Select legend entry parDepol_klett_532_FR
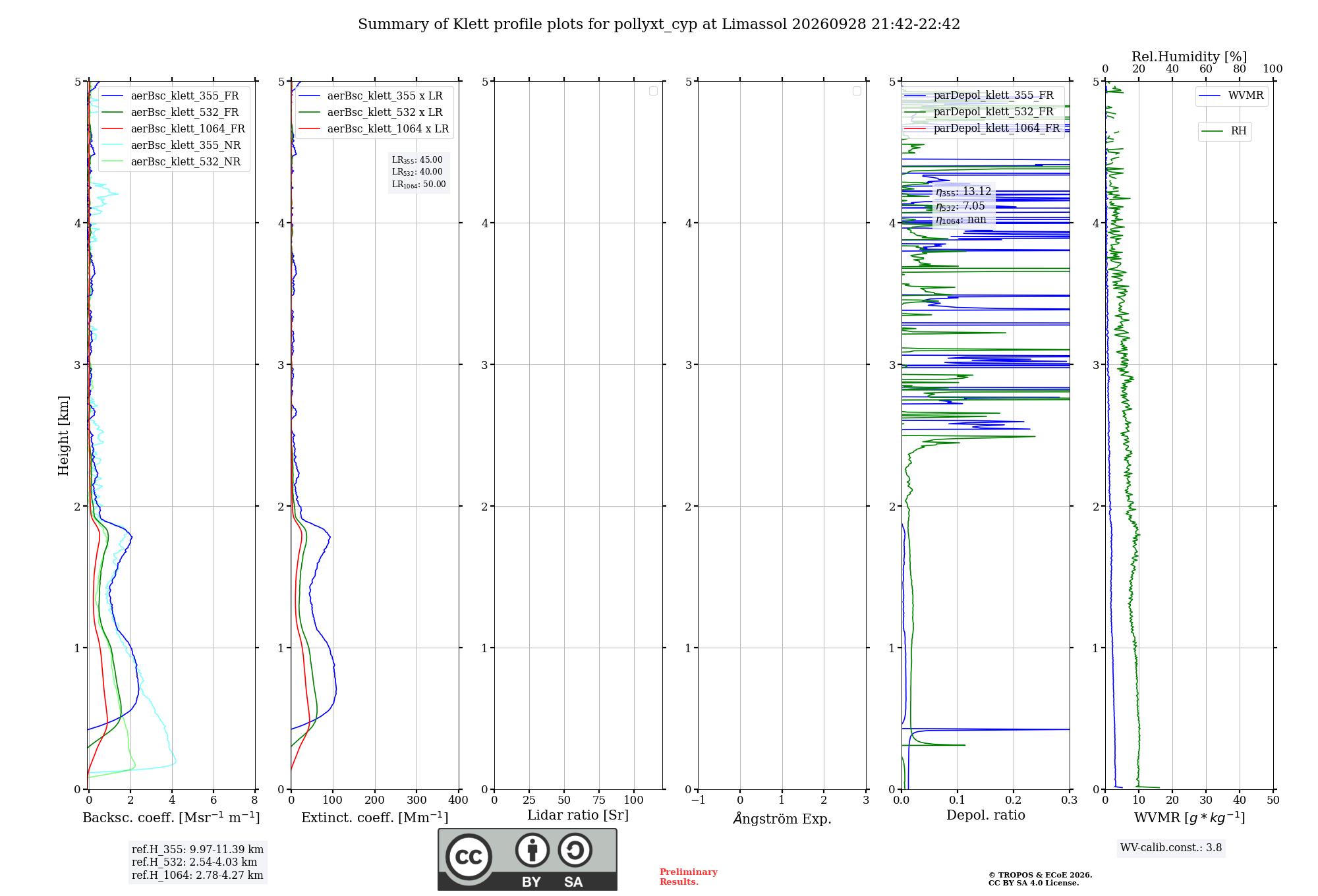The image size is (1318, 896). 982,112
